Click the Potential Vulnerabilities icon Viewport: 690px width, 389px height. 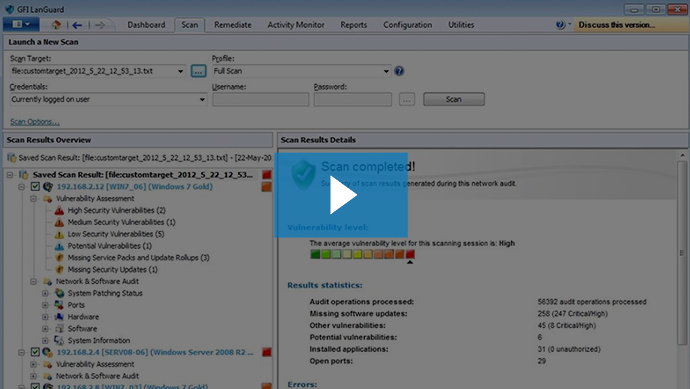click(59, 246)
